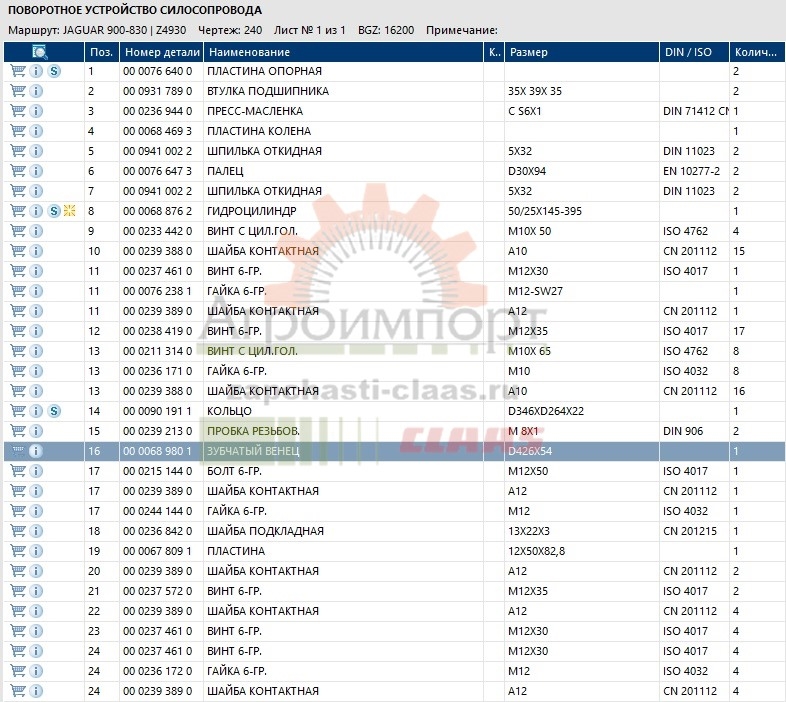Select part number 00 0068 980 1
The width and height of the screenshot is (786, 702).
[x=157, y=451]
